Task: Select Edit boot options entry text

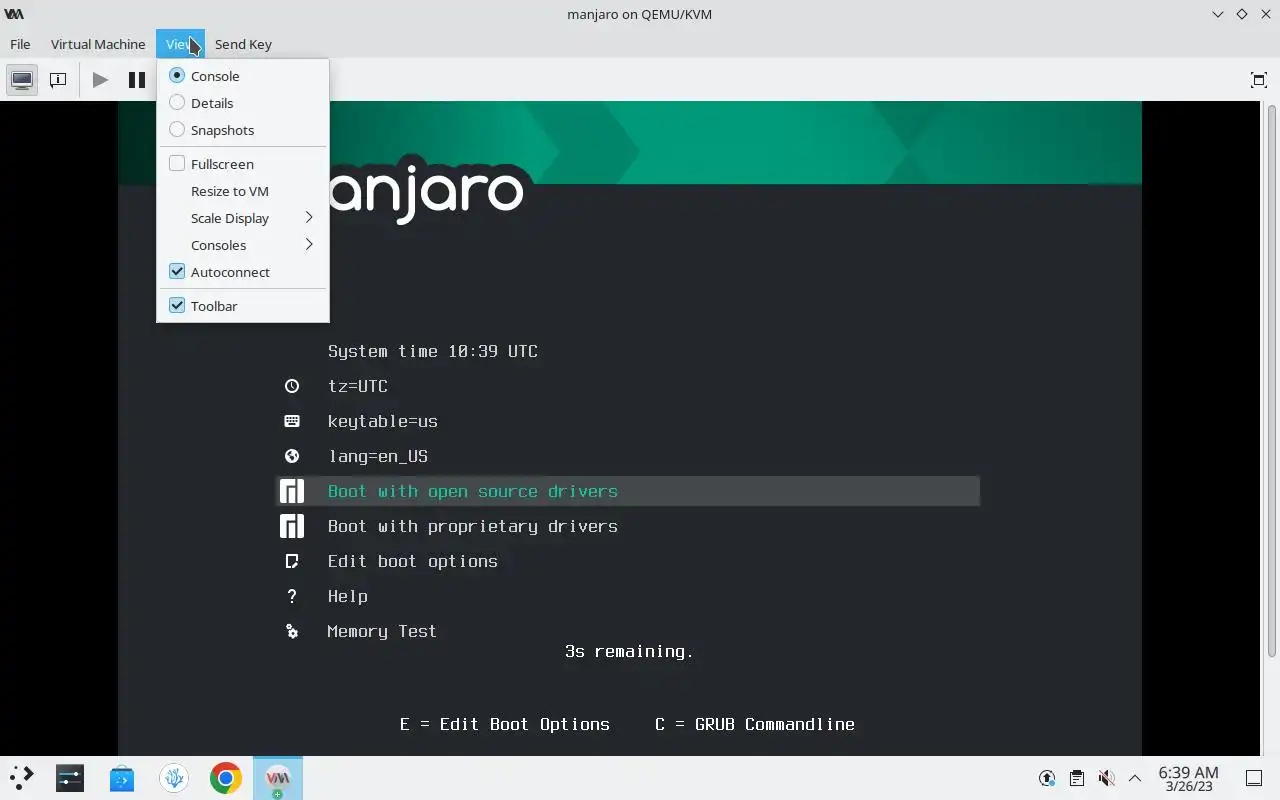Action: pos(413,561)
